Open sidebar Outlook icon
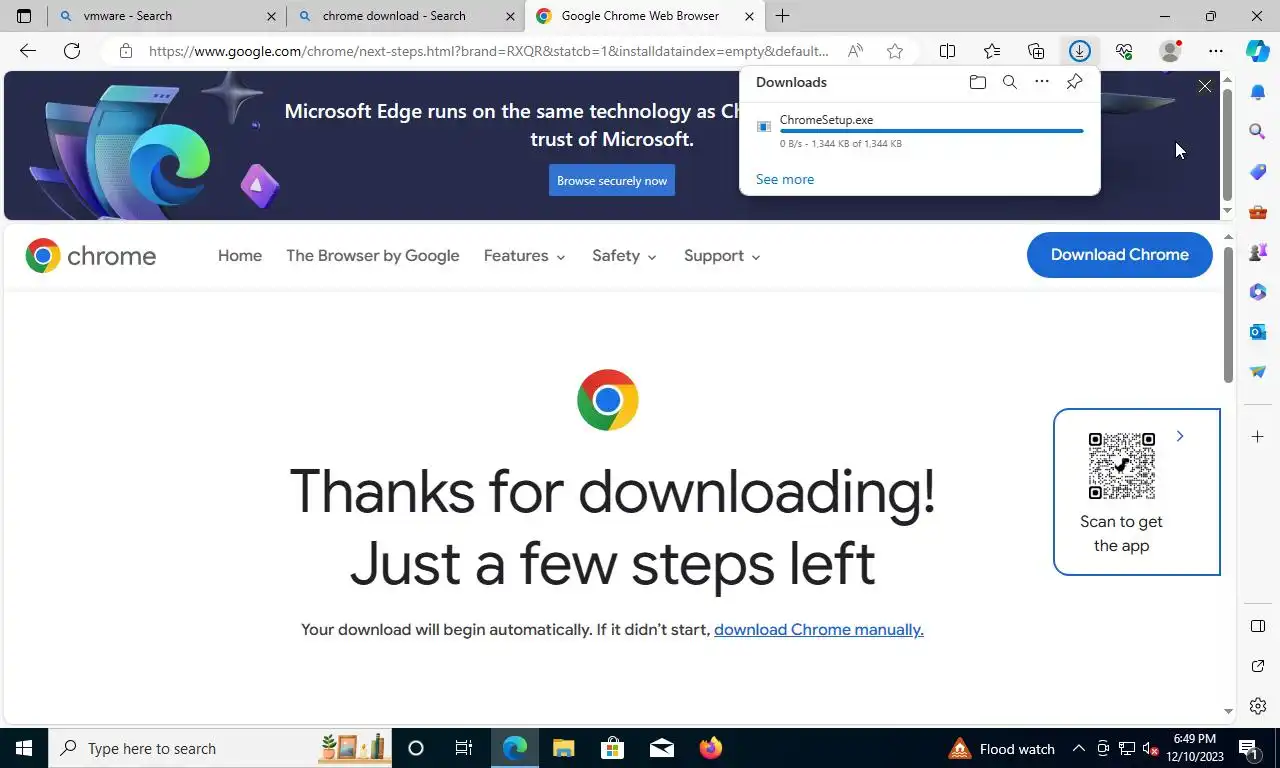Screen dimensions: 1280x768 tap(1258, 331)
